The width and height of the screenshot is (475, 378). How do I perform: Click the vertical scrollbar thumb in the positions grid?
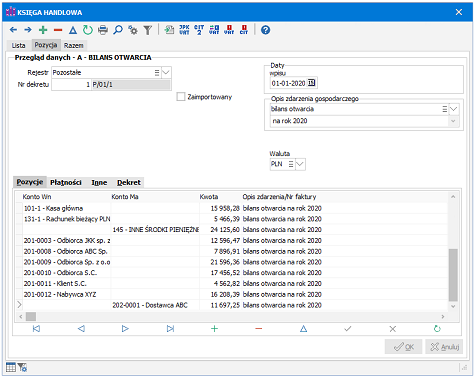click(453, 275)
